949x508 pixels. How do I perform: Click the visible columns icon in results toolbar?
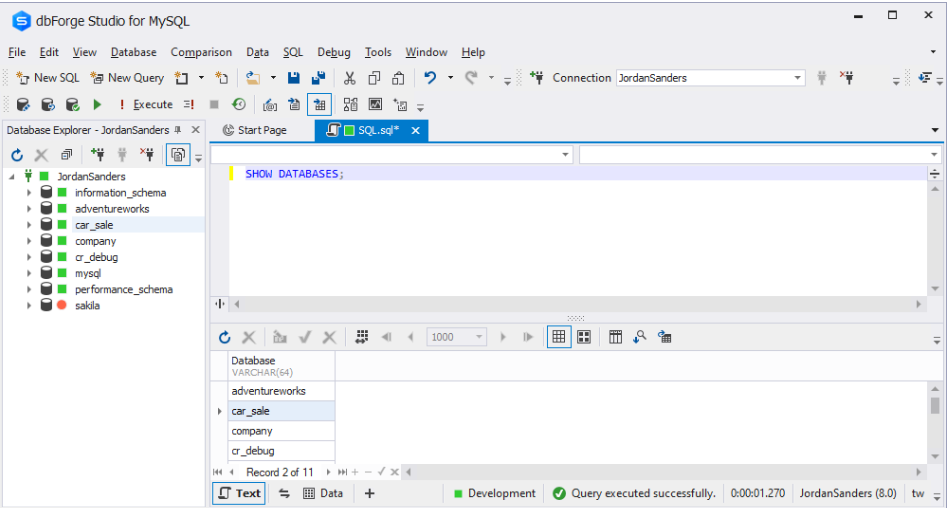pos(616,337)
